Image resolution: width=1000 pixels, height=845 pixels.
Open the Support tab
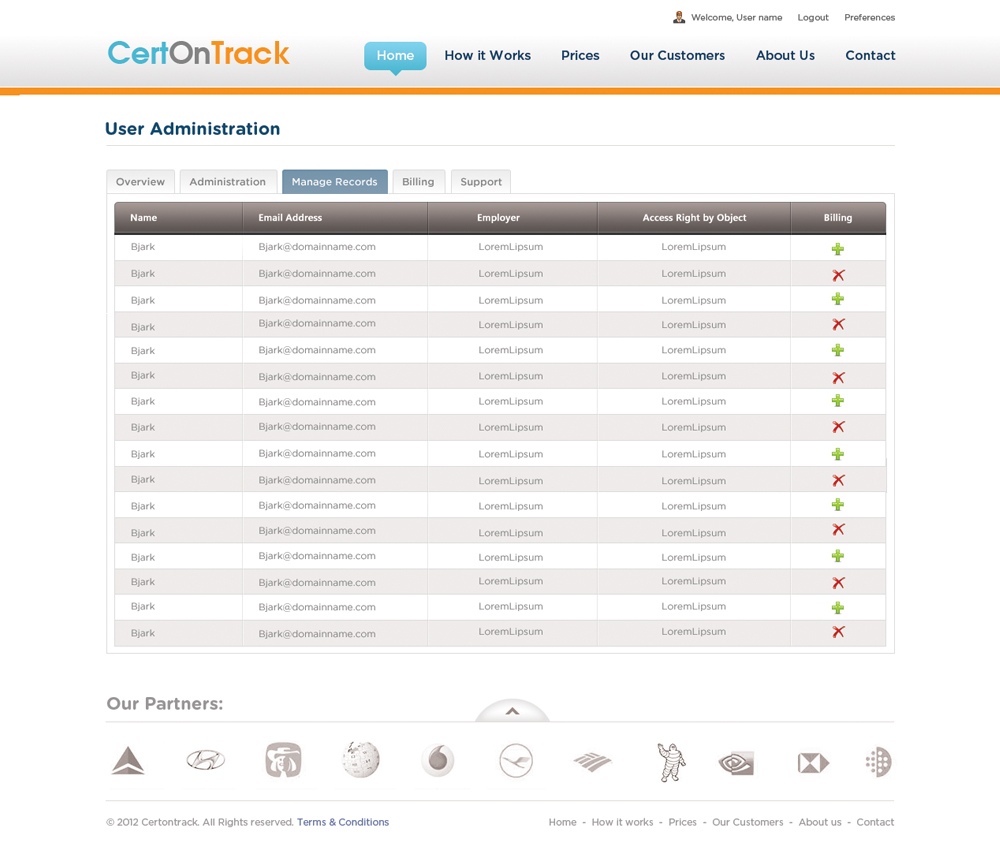pos(481,182)
